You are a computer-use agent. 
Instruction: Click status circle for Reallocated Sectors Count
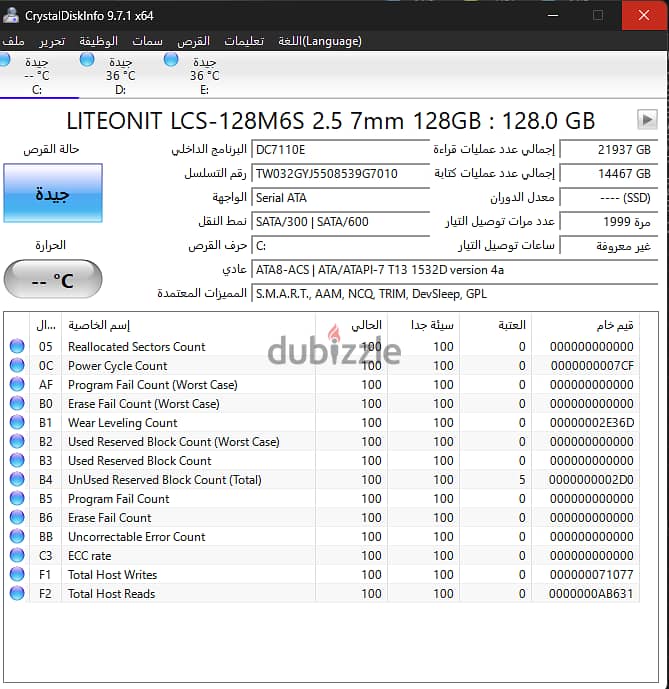[x=17, y=346]
